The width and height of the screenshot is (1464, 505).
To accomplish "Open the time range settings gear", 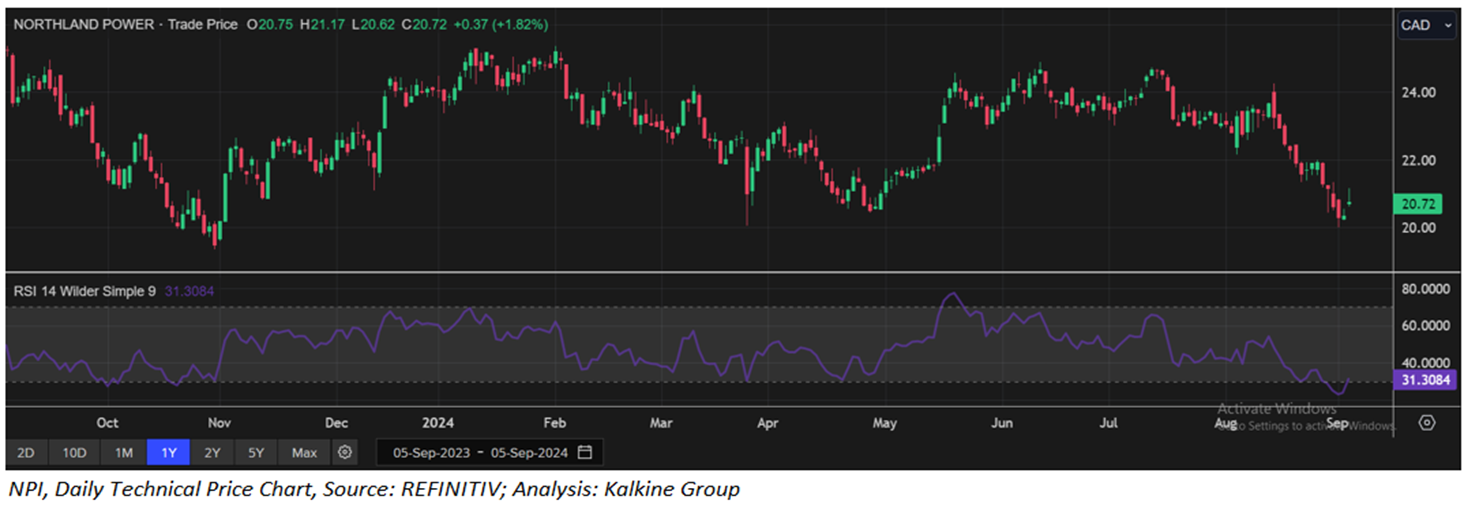I will coord(345,452).
